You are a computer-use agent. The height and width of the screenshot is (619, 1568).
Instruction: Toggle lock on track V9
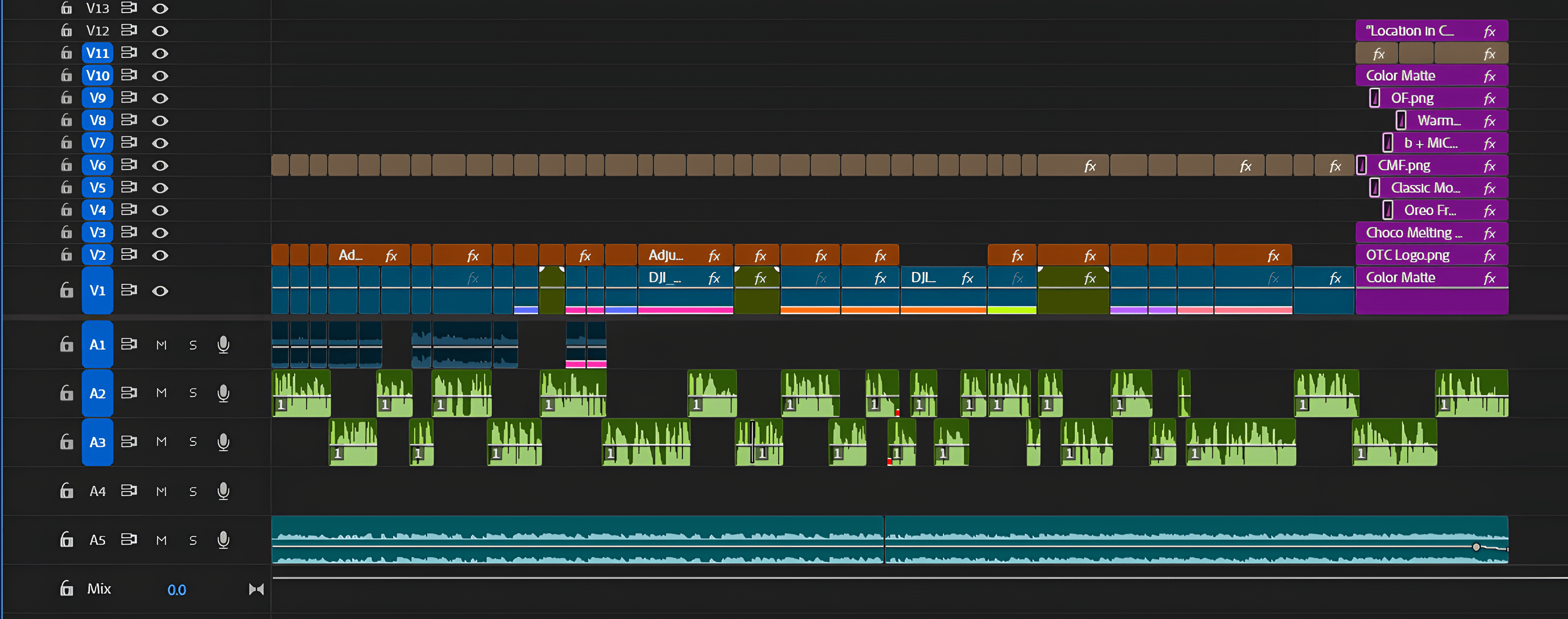[66, 98]
